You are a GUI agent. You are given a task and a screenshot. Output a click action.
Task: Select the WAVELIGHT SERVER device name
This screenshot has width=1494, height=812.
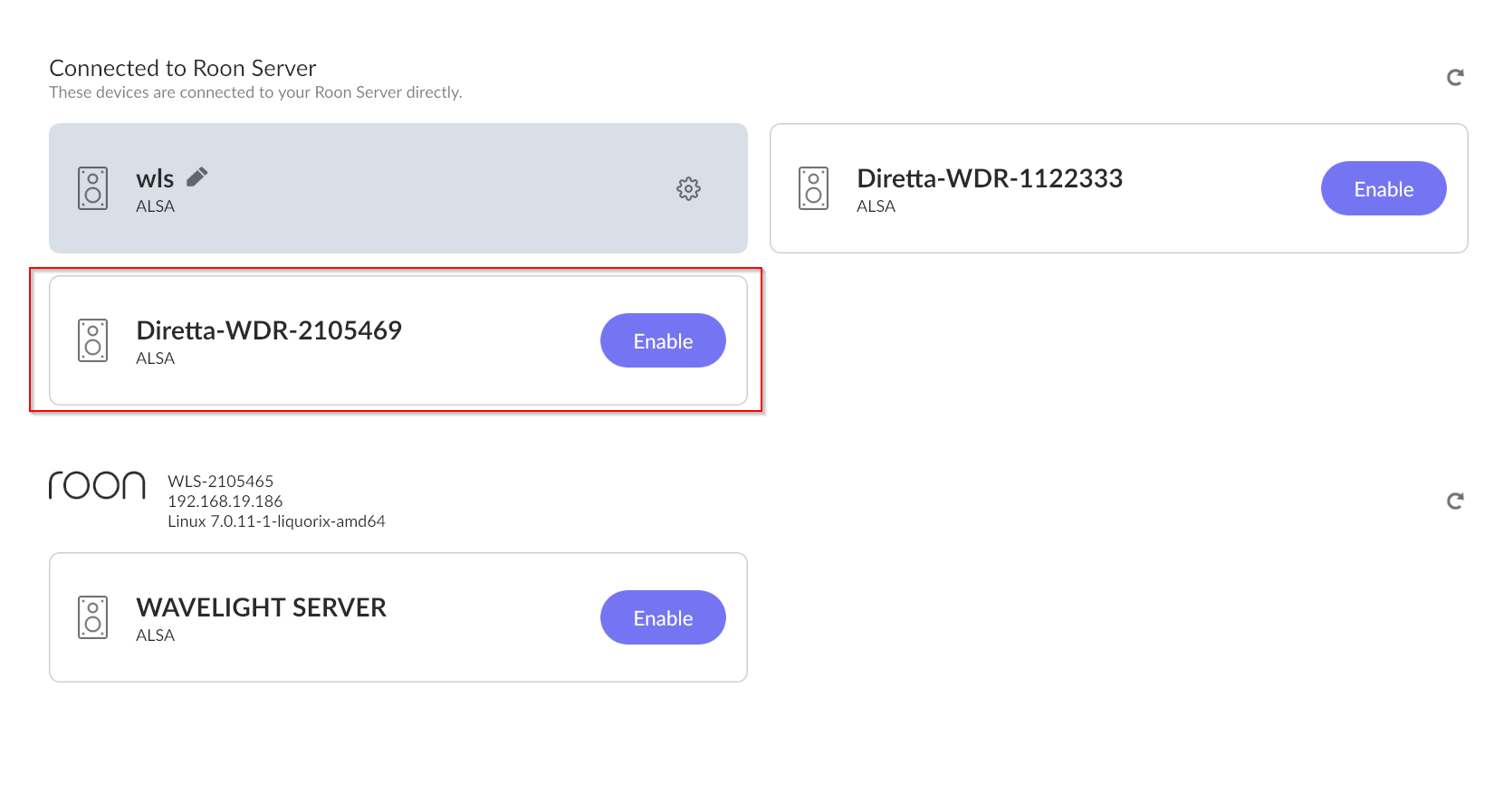pos(262,607)
